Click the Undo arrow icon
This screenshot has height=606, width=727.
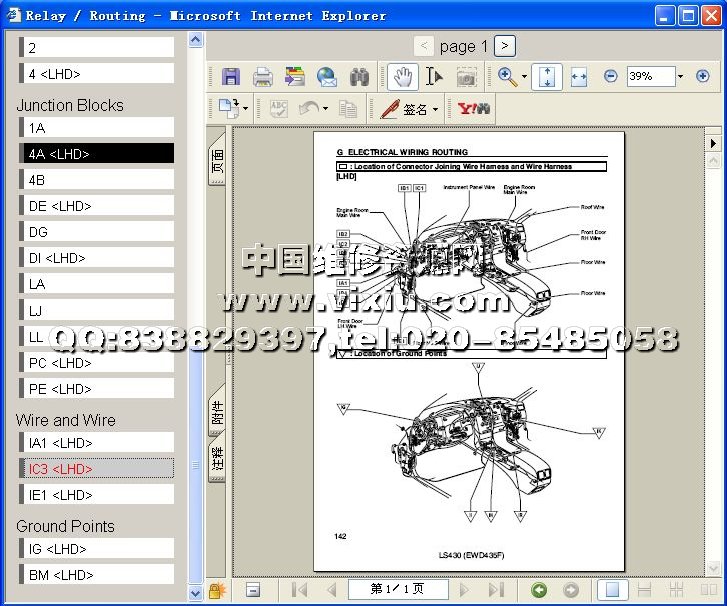tap(309, 108)
